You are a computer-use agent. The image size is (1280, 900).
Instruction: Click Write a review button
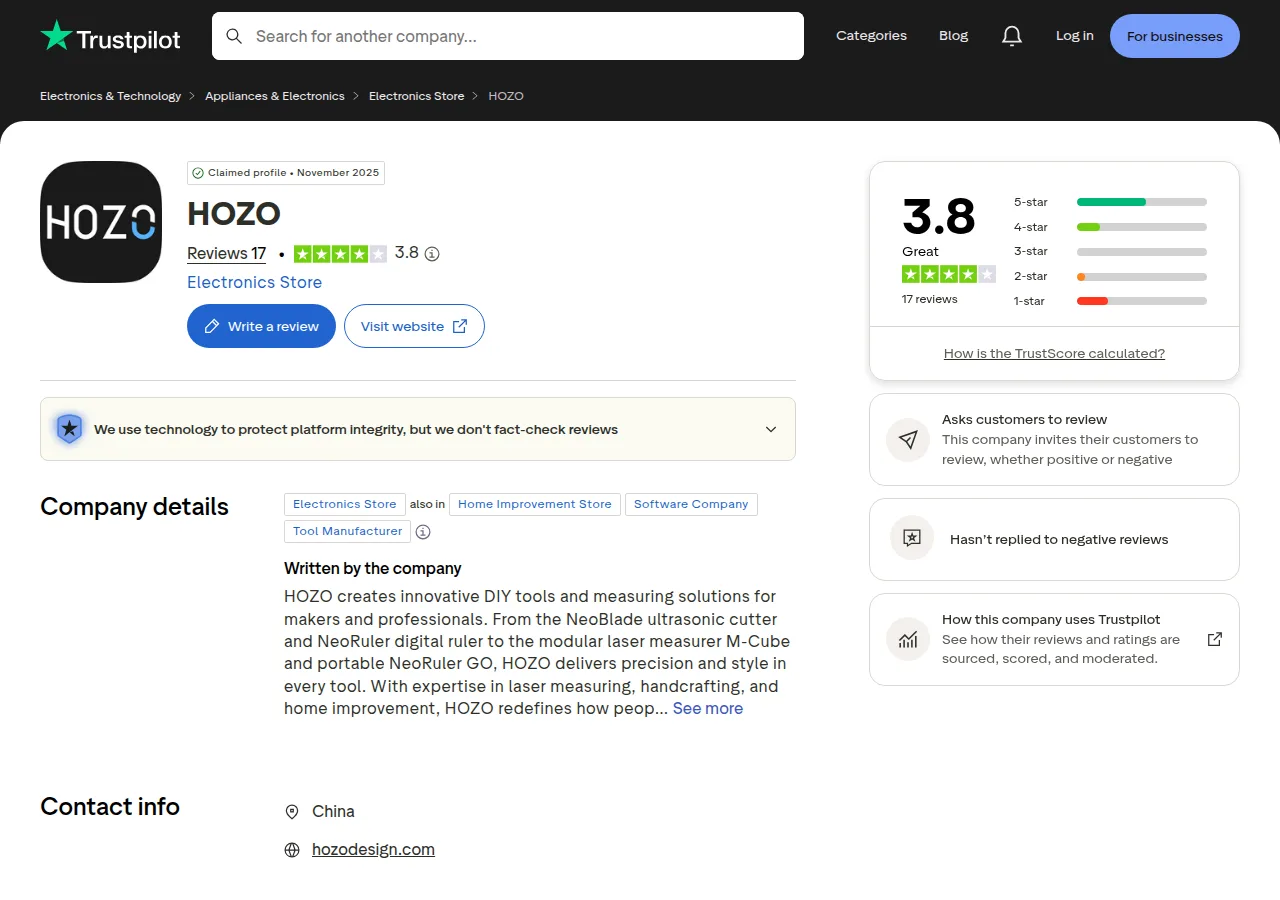click(x=261, y=326)
